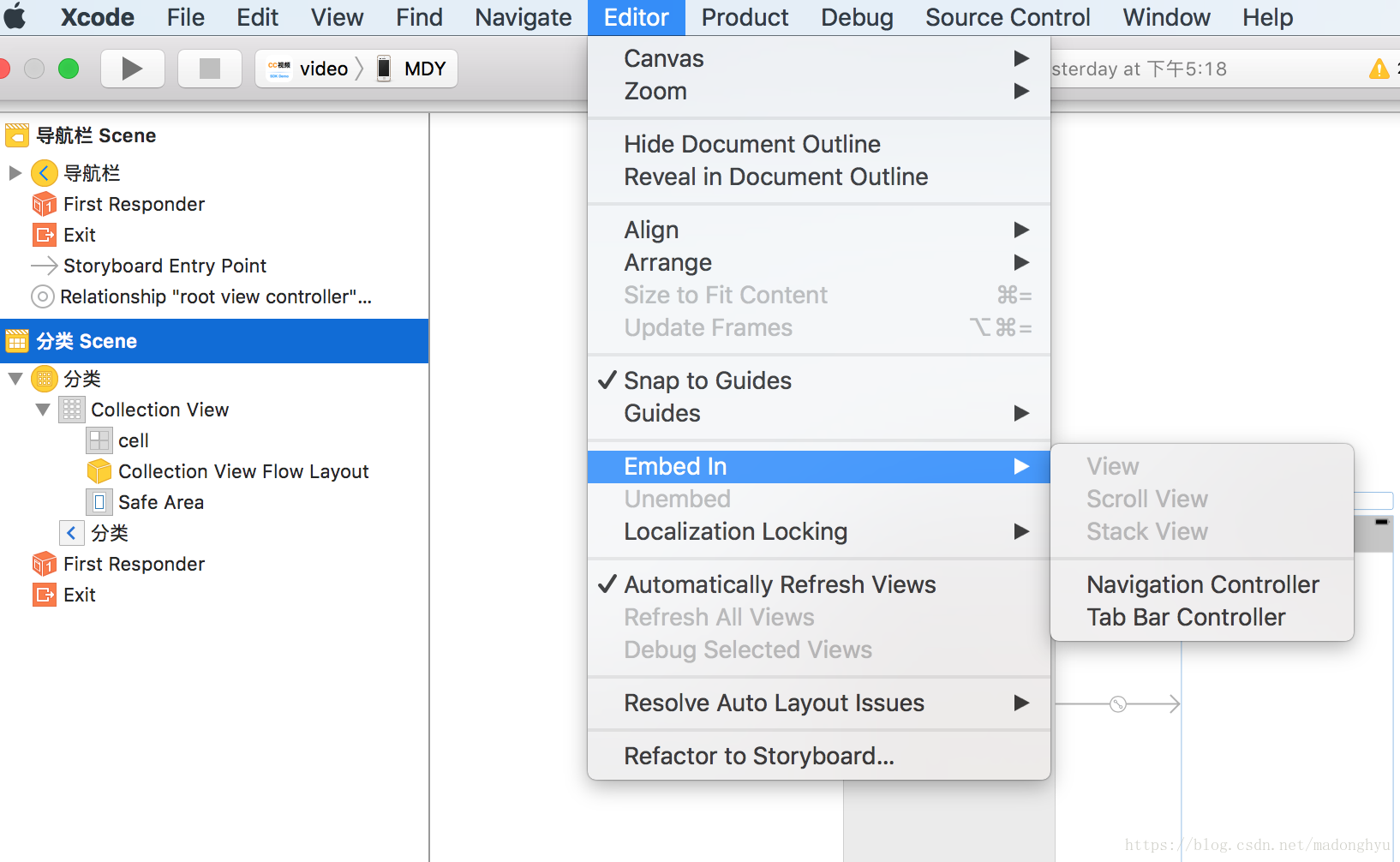This screenshot has width=1400, height=862.
Task: Select Collection View Flow Layout cube icon
Action: tap(99, 471)
